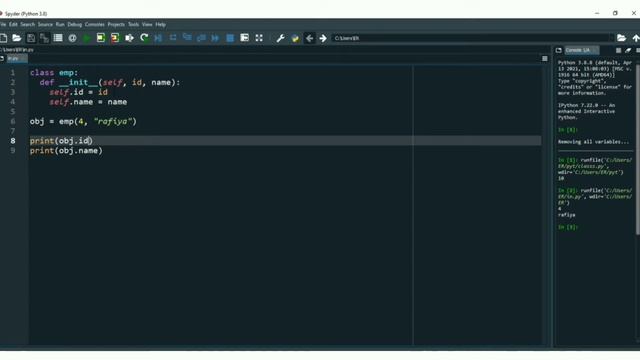
Task: Click the debugger step into icon
Action: click(187, 38)
